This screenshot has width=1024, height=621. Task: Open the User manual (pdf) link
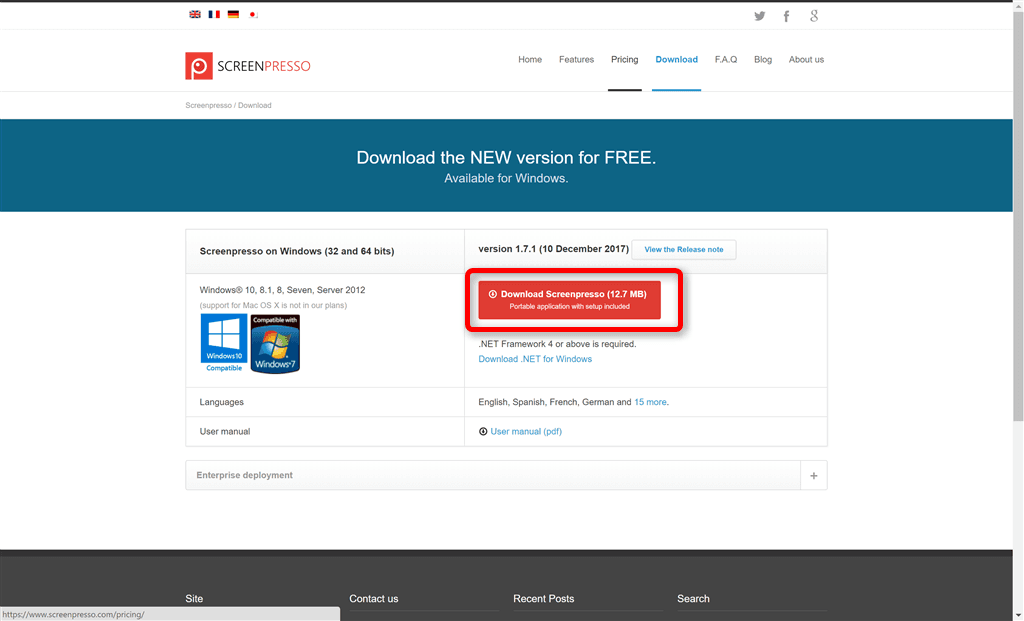tap(526, 432)
